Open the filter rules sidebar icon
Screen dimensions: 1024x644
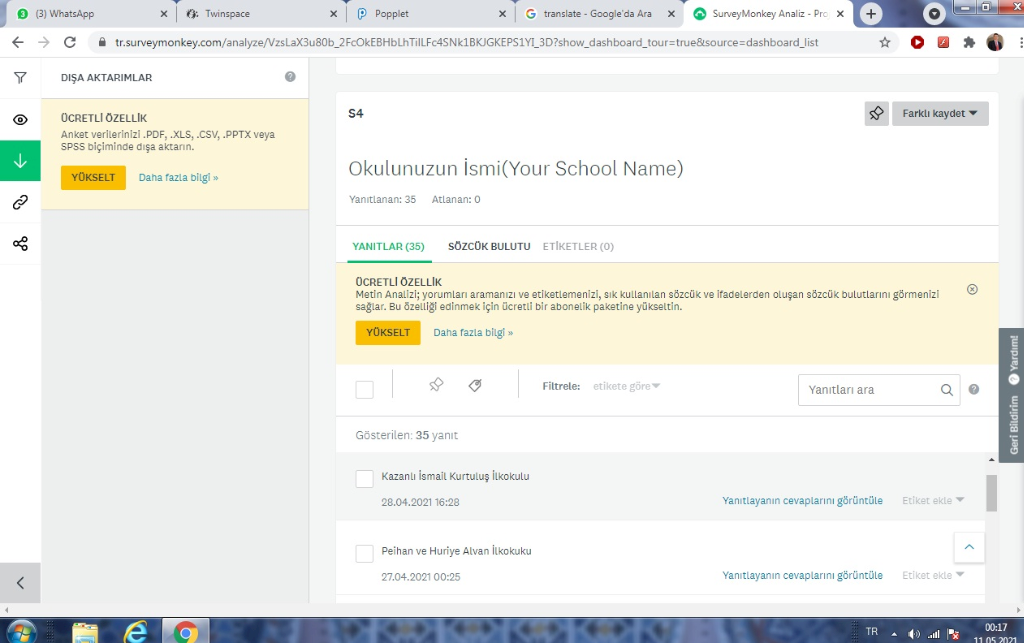pyautogui.click(x=20, y=78)
